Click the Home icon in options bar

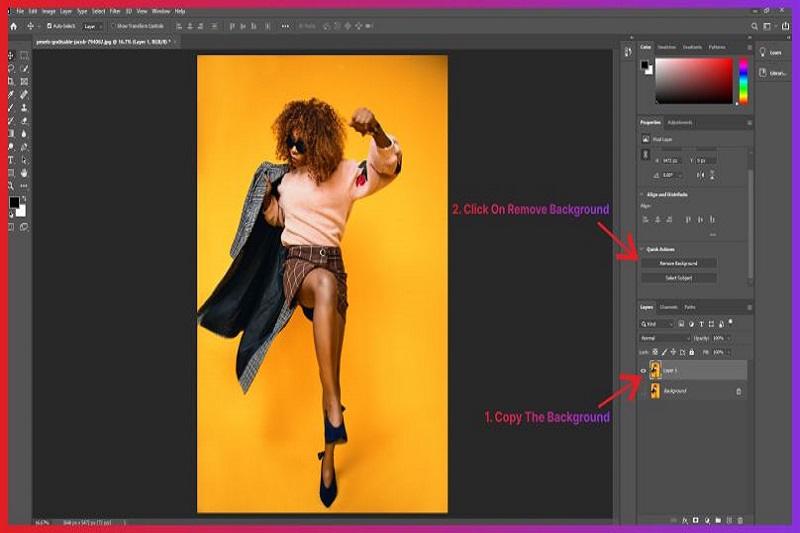point(14,27)
